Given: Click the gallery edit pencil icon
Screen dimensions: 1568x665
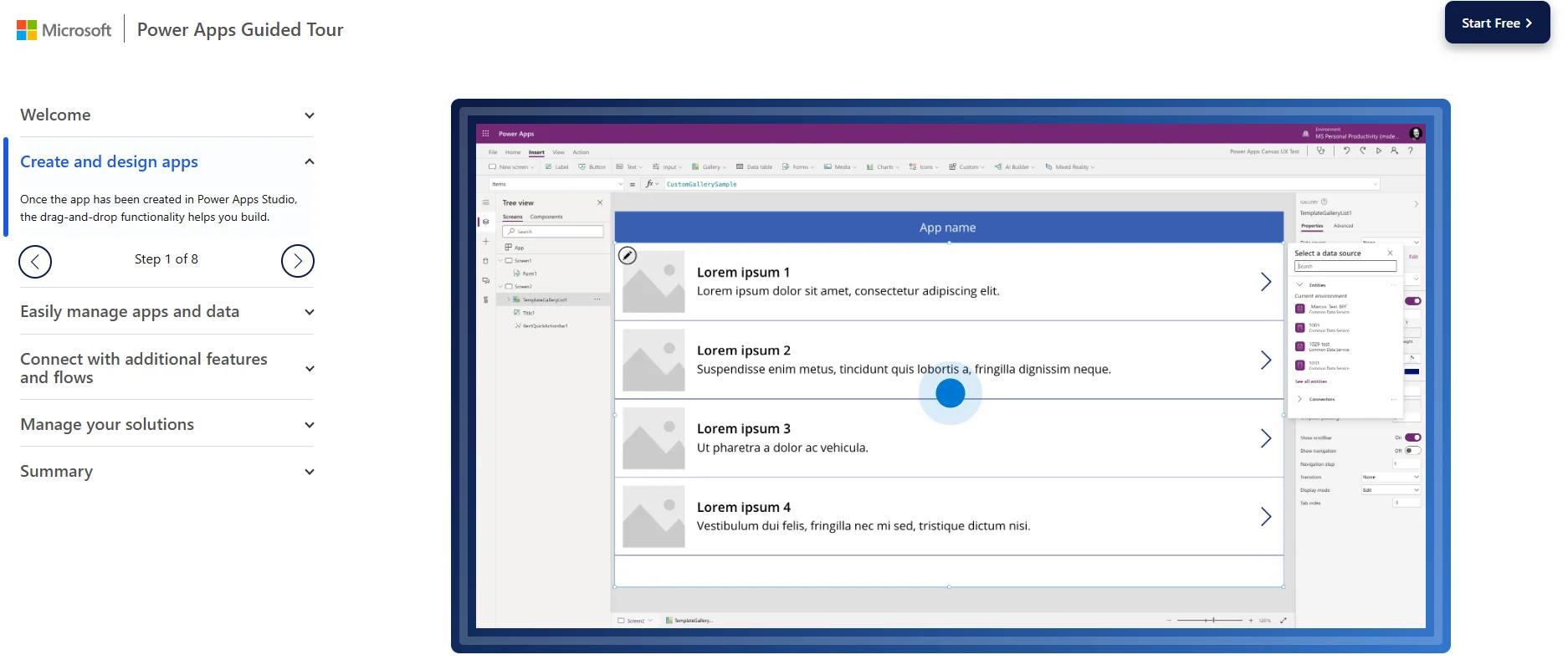Looking at the screenshot, I should (x=628, y=255).
